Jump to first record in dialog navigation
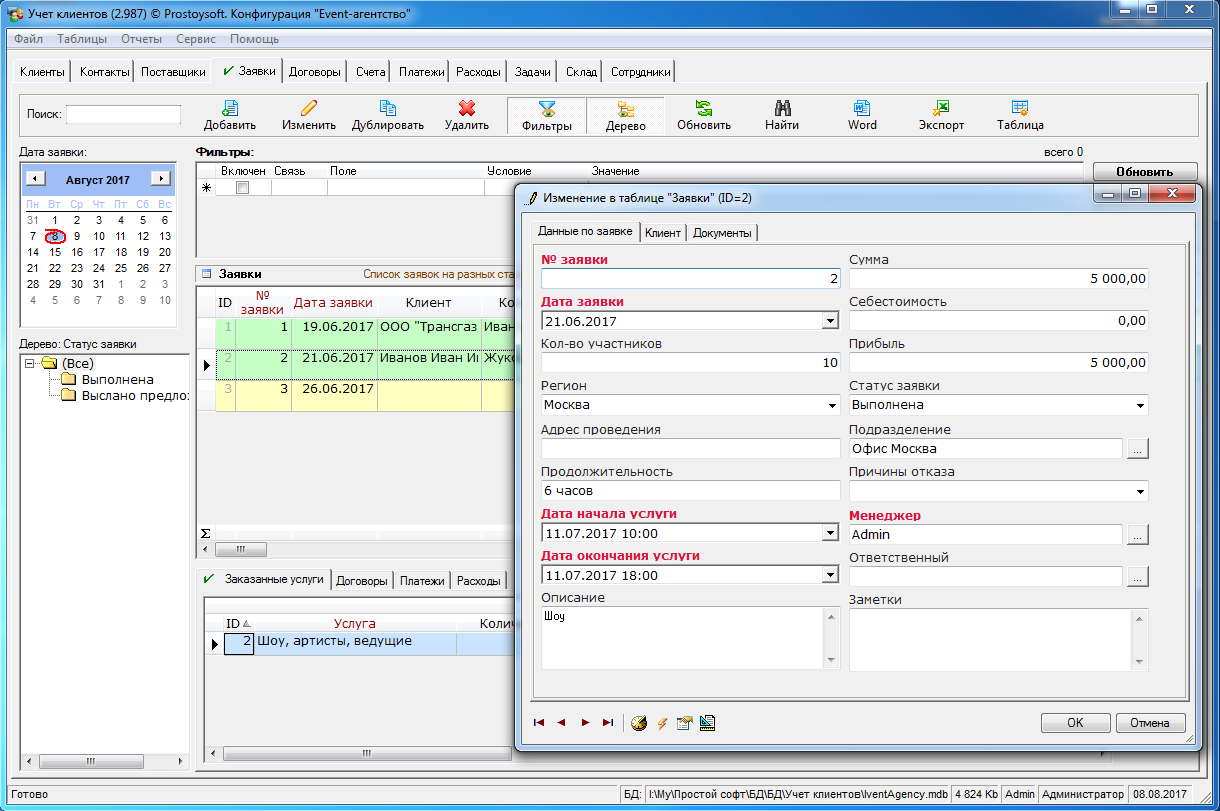This screenshot has height=811, width=1220. click(x=539, y=723)
